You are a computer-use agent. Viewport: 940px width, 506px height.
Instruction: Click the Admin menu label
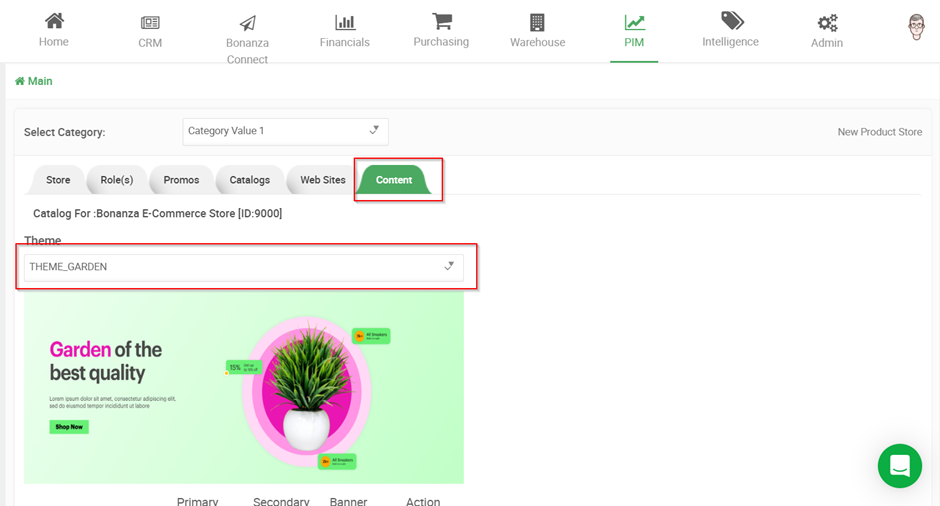(x=827, y=43)
